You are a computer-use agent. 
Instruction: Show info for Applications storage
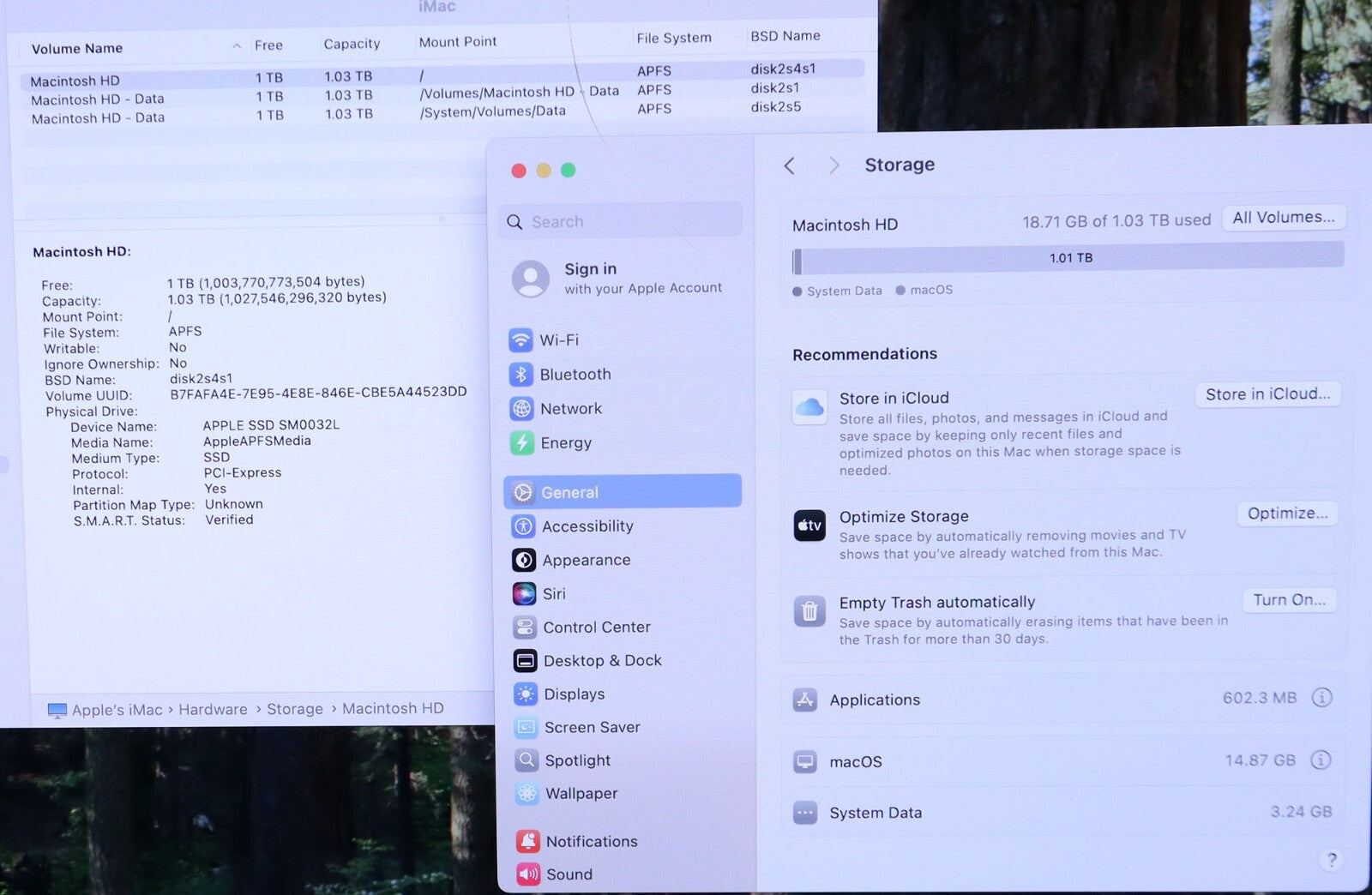click(x=1322, y=697)
